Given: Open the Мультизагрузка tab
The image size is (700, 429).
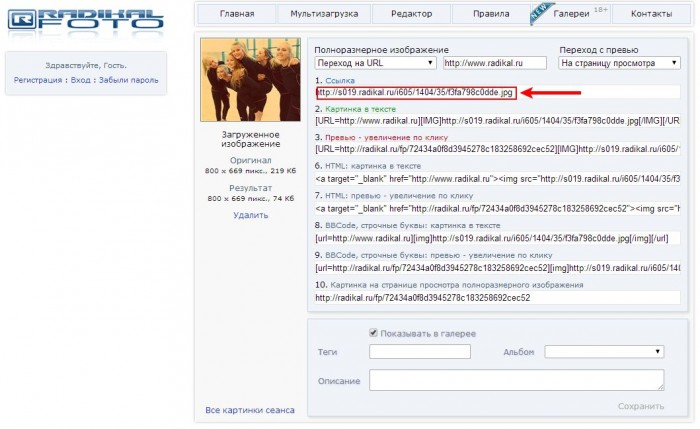Looking at the screenshot, I should click(324, 14).
